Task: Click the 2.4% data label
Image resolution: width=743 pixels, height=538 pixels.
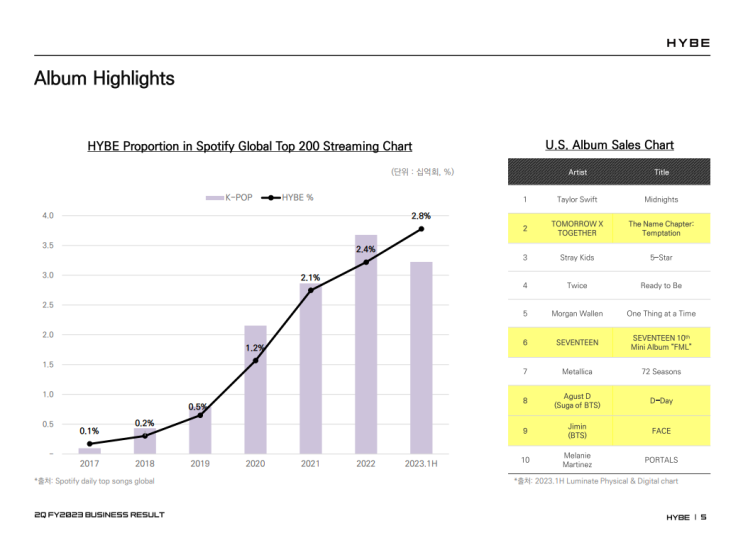Action: tap(365, 249)
